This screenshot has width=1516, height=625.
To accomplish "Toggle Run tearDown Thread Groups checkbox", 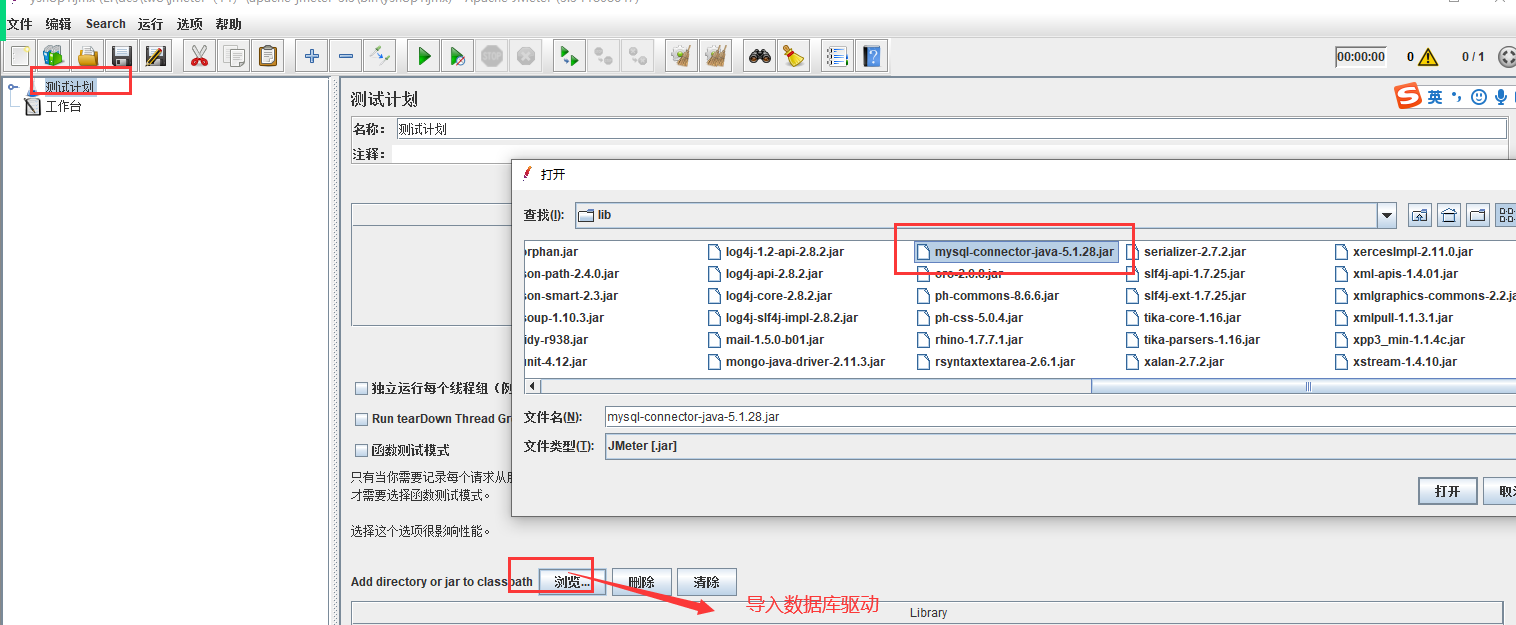I will (x=362, y=419).
